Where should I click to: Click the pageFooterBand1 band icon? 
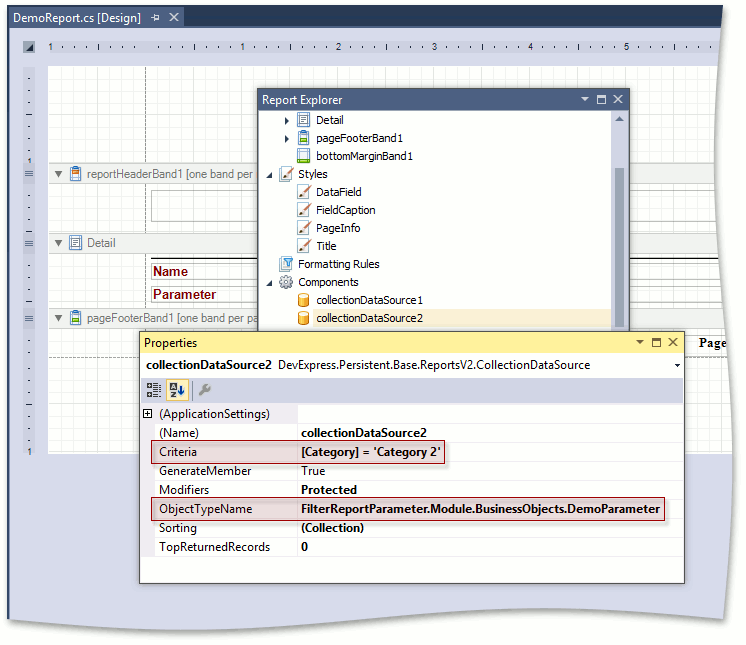tap(304, 138)
